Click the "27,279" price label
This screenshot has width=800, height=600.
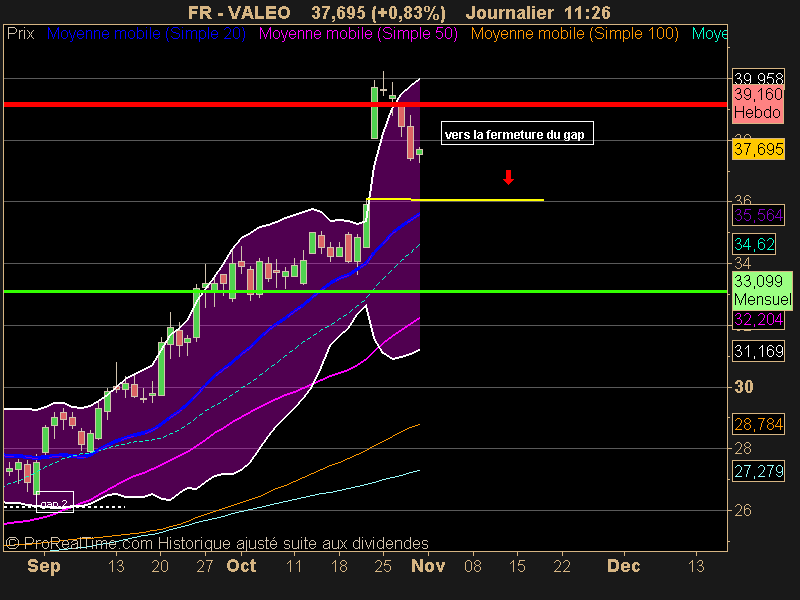(758, 471)
